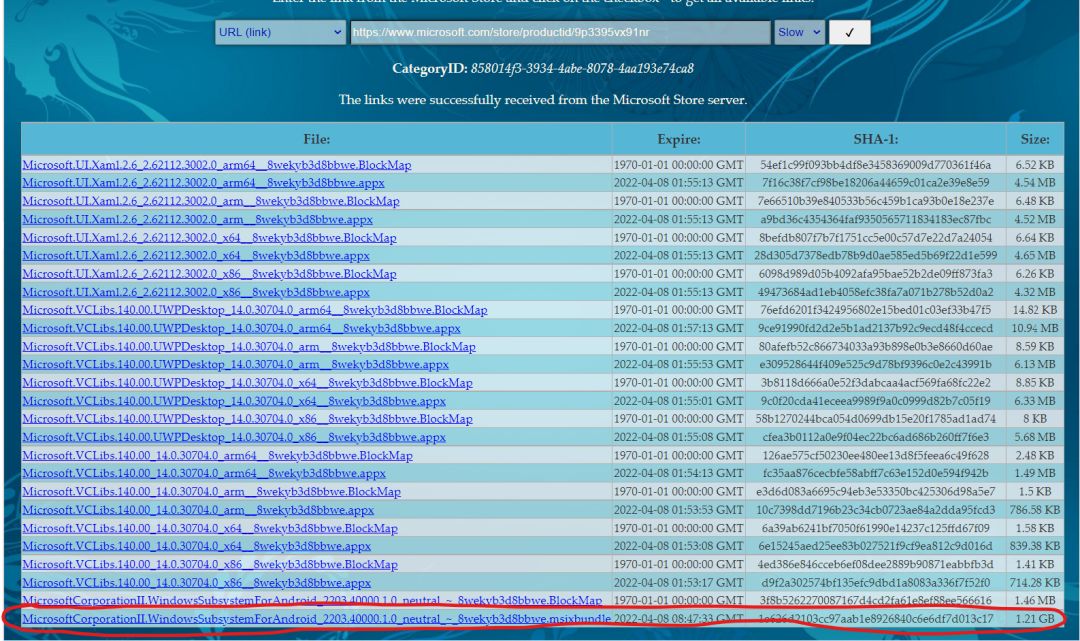Image resolution: width=1080 pixels, height=641 pixels.
Task: Download Microsoft.UI.Xaml.2.6 x64 appx package
Action: tap(196, 255)
